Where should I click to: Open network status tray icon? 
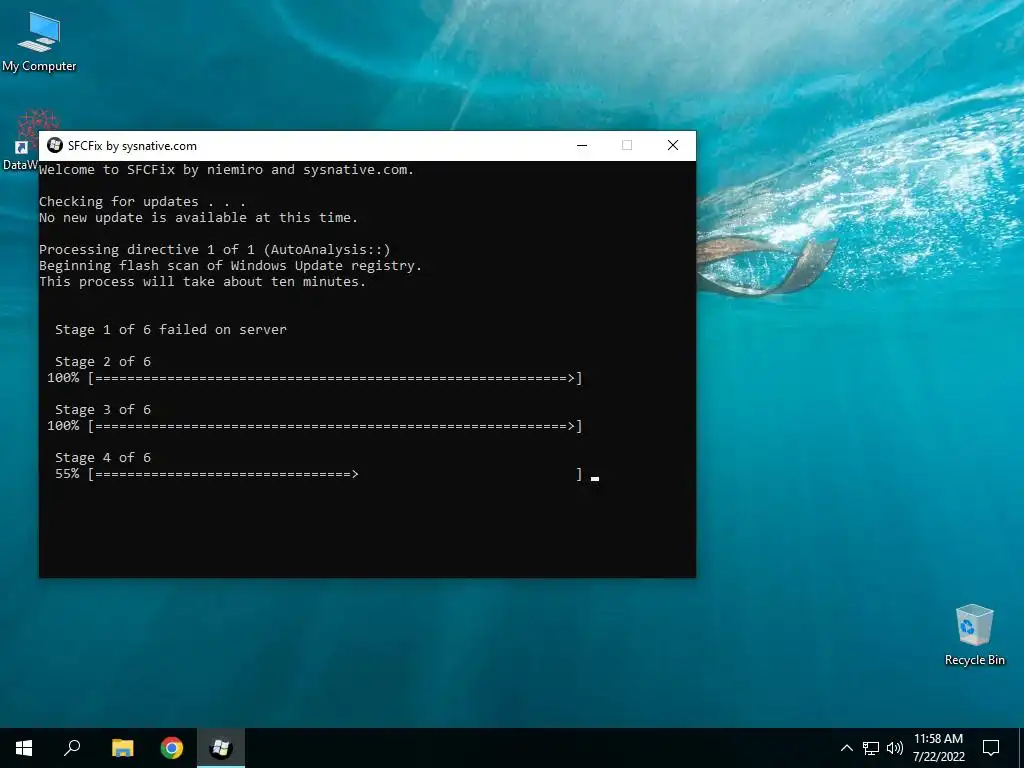[871, 748]
